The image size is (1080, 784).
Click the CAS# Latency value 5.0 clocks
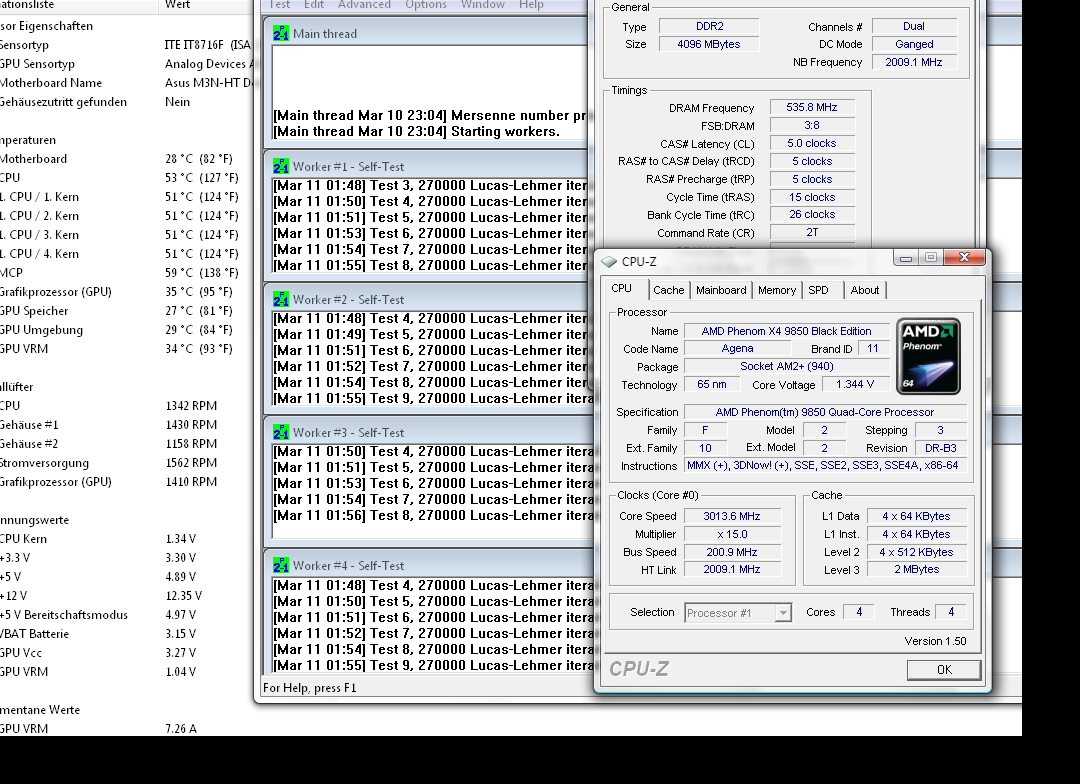(812, 143)
